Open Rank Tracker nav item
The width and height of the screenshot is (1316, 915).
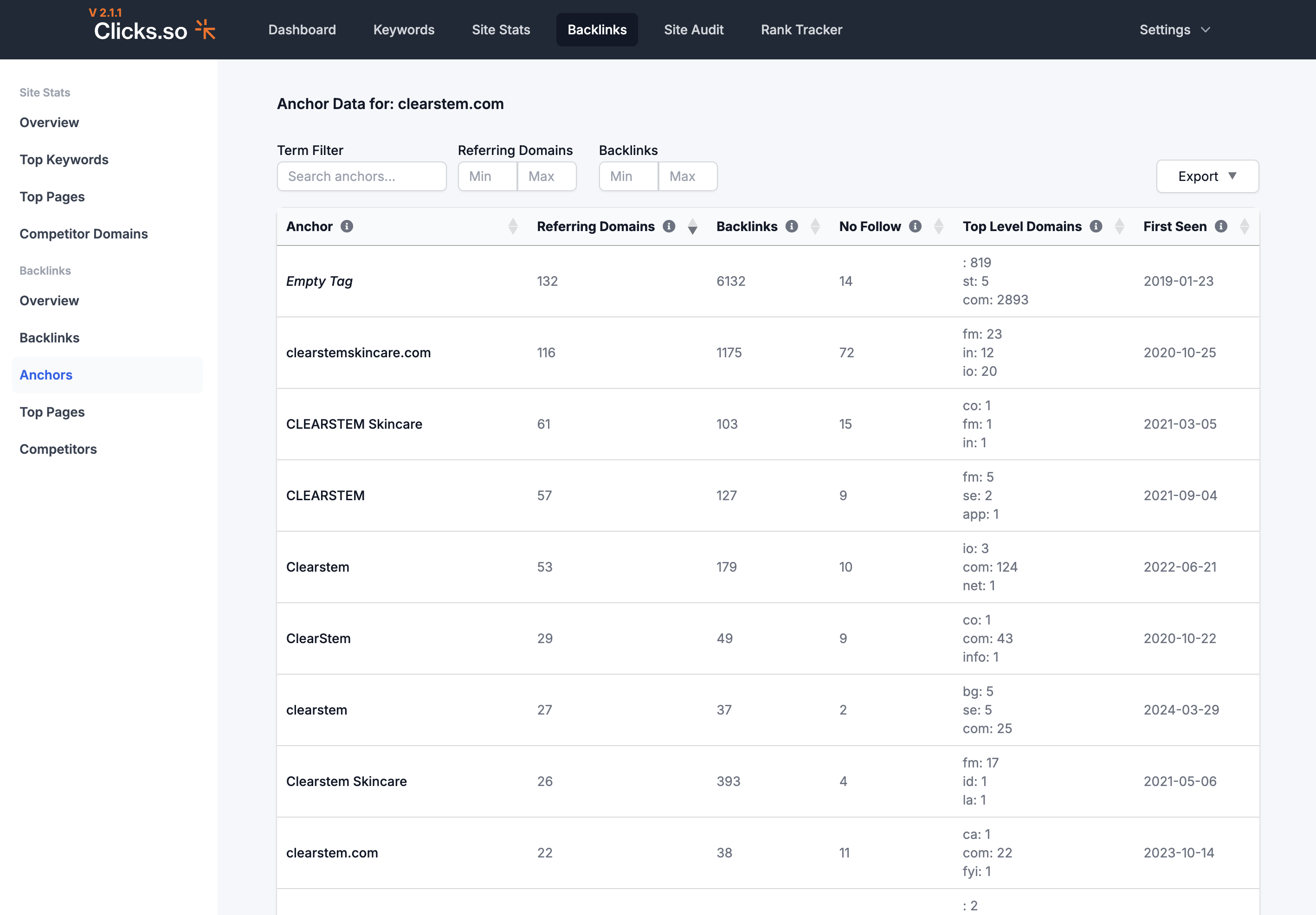click(801, 30)
